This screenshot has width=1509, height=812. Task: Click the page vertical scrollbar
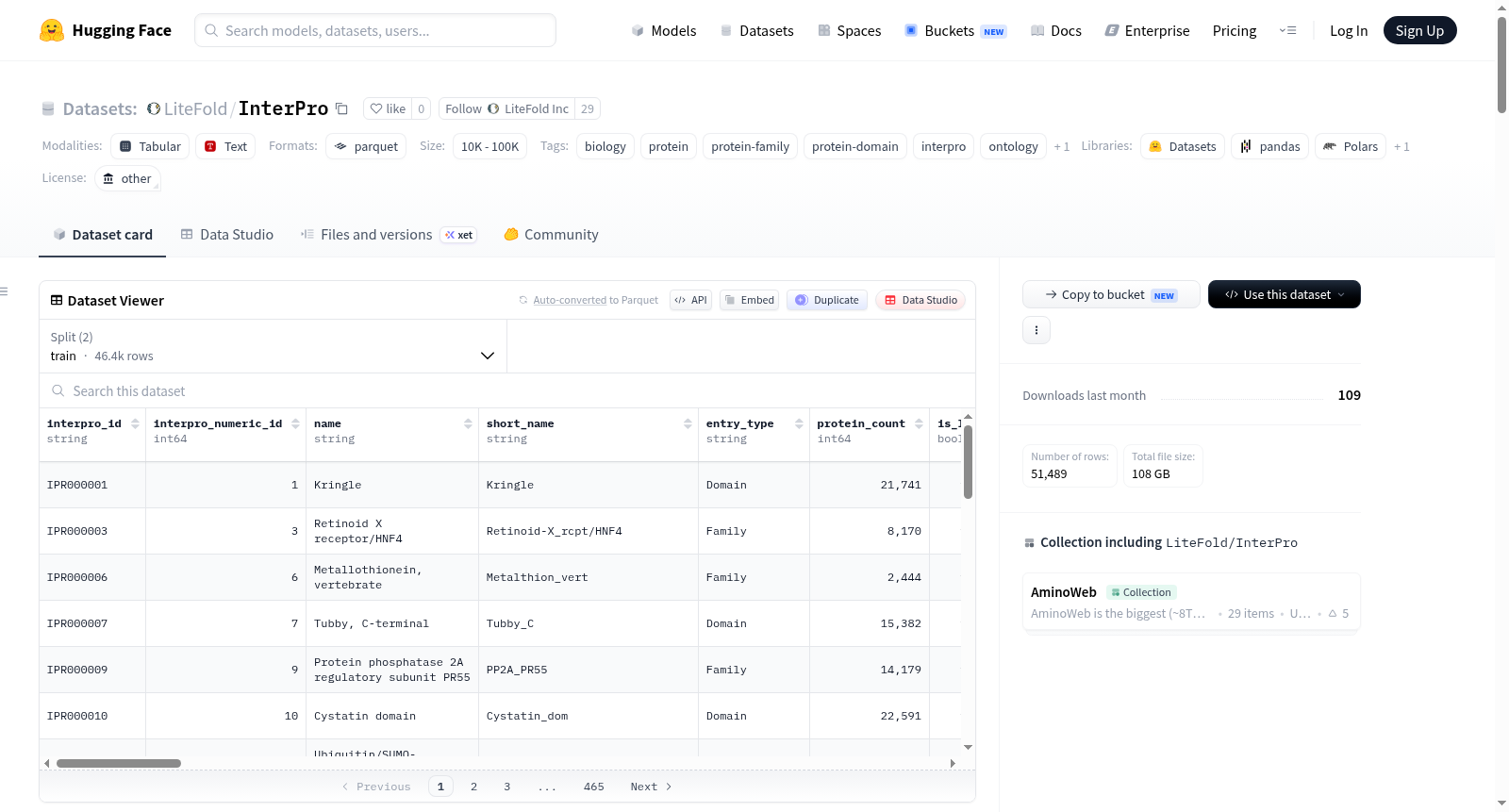coord(1501,64)
